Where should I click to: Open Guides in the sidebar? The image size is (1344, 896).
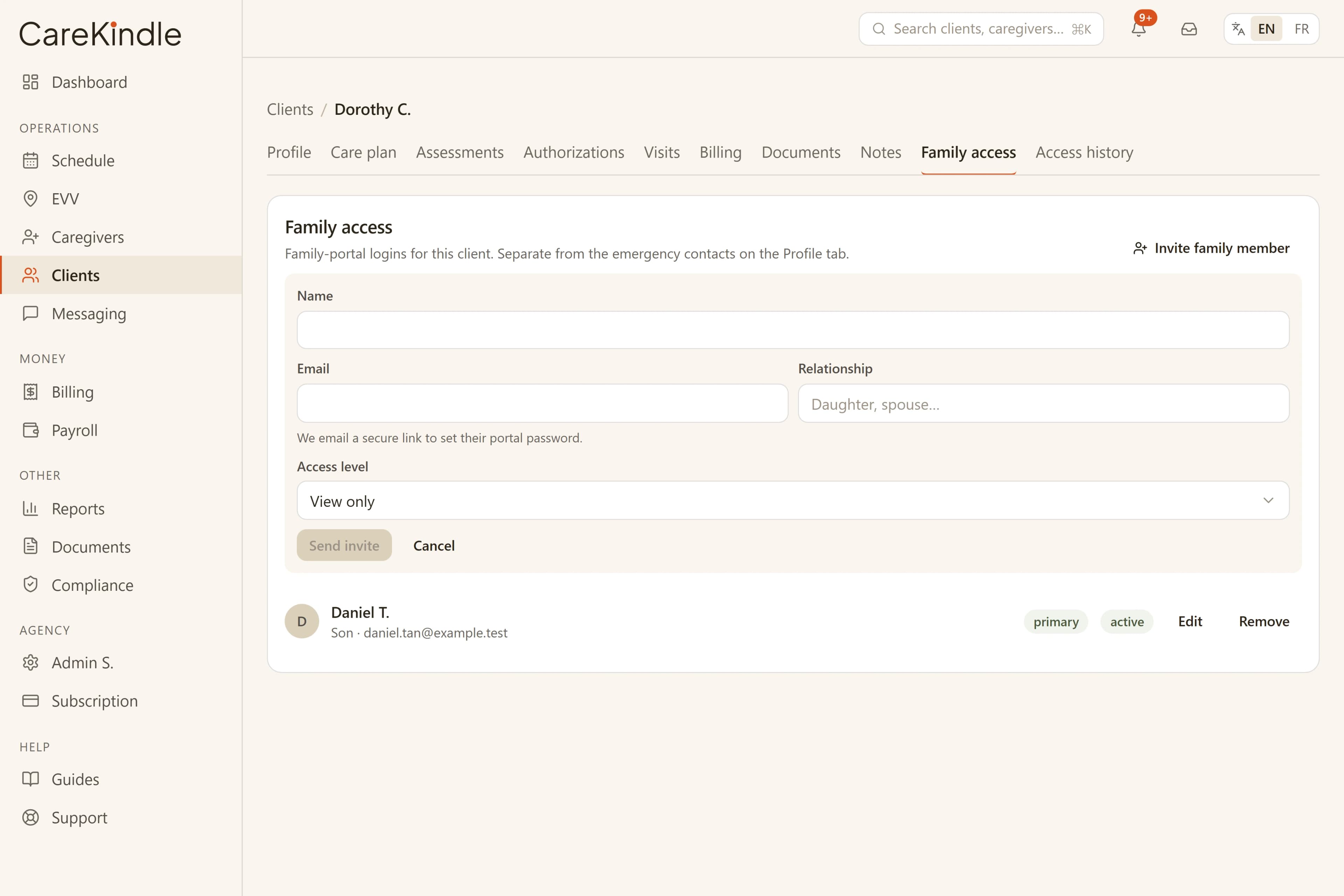pos(121,779)
